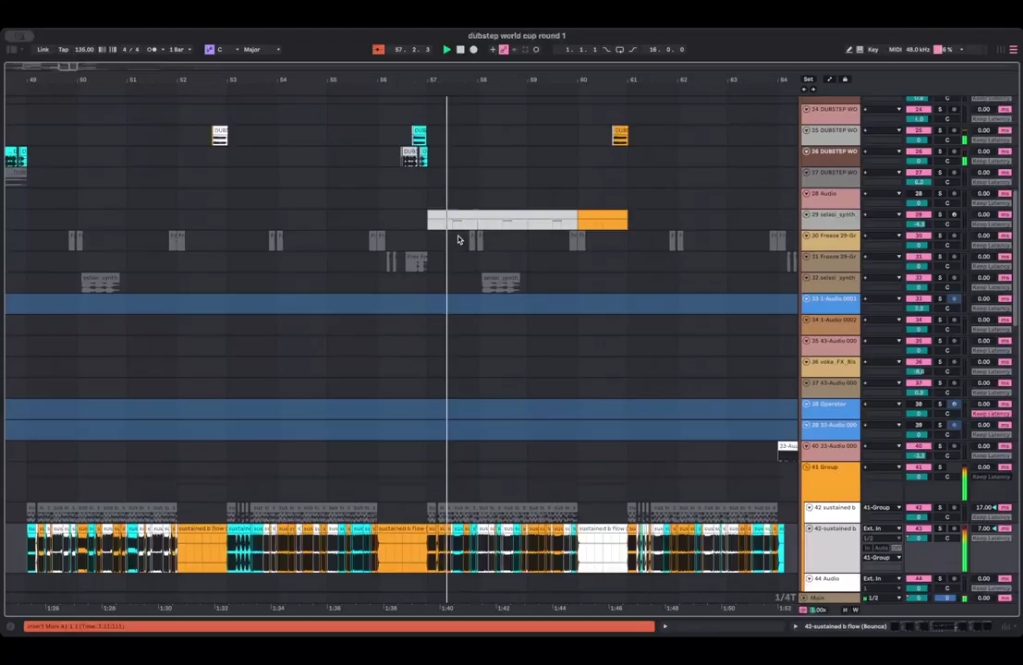The width and height of the screenshot is (1023, 665).
Task: Open the CPU load meter dropdown arrow
Action: click(x=961, y=50)
